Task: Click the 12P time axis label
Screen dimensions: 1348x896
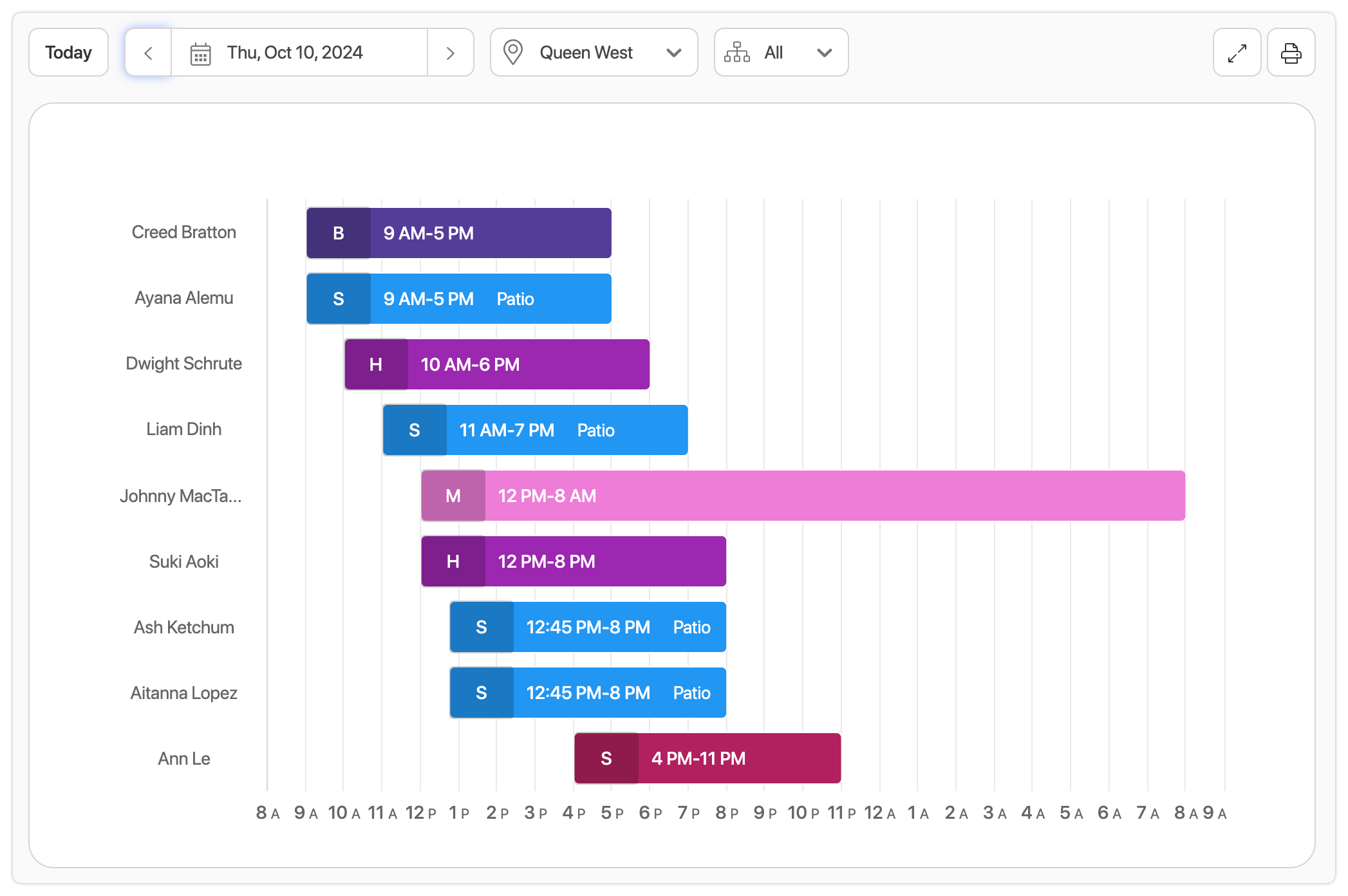Action: coord(420,813)
